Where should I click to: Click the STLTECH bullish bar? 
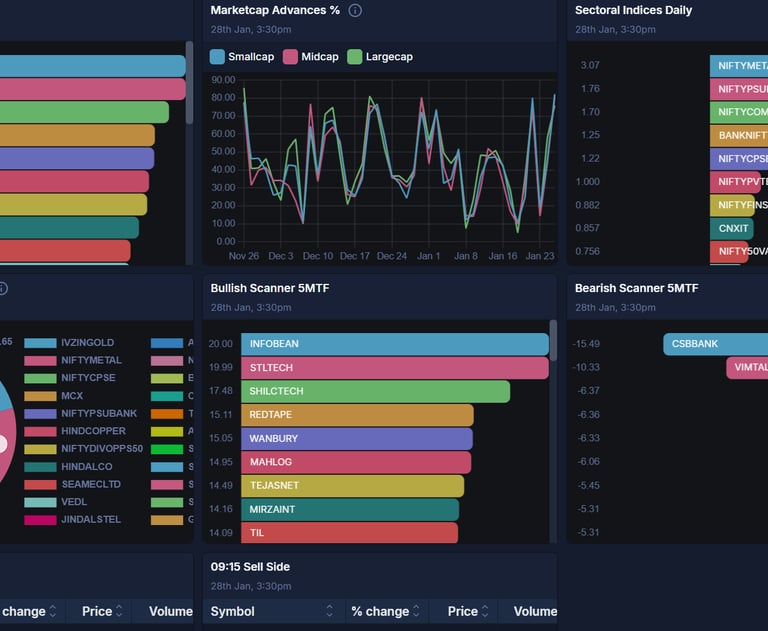(395, 367)
